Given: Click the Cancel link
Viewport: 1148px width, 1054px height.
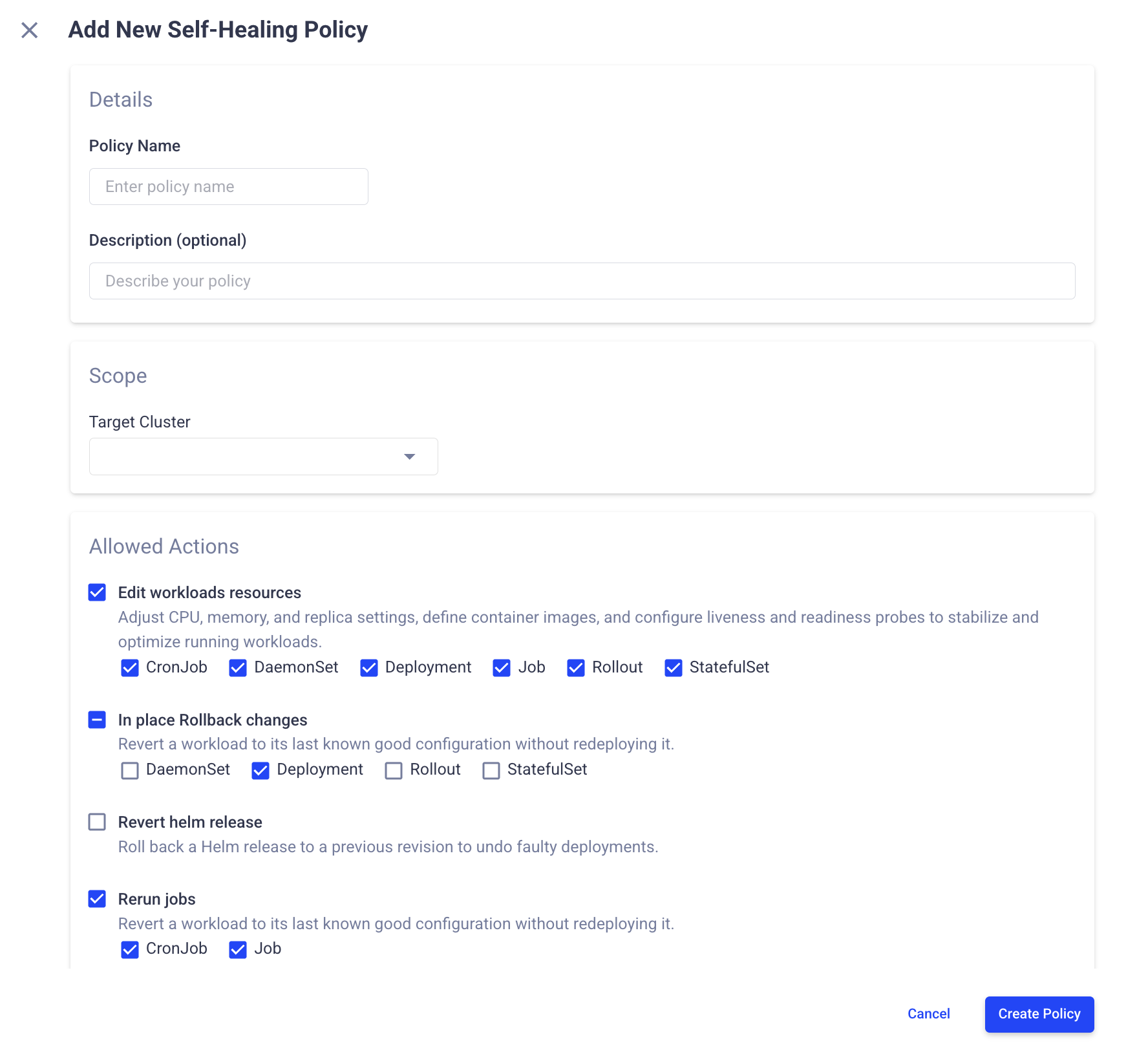Looking at the screenshot, I should (928, 1014).
